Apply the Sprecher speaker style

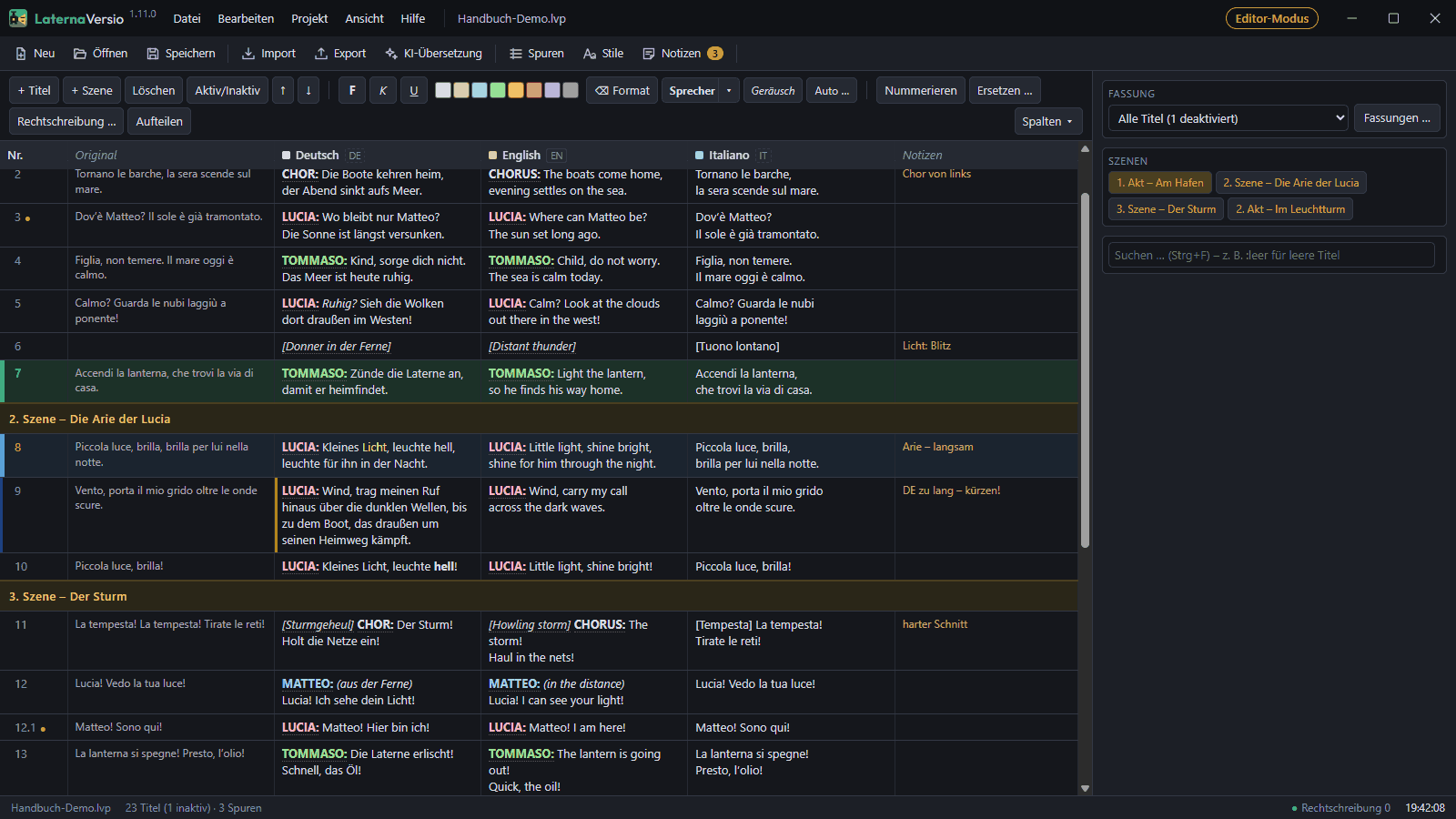click(692, 91)
